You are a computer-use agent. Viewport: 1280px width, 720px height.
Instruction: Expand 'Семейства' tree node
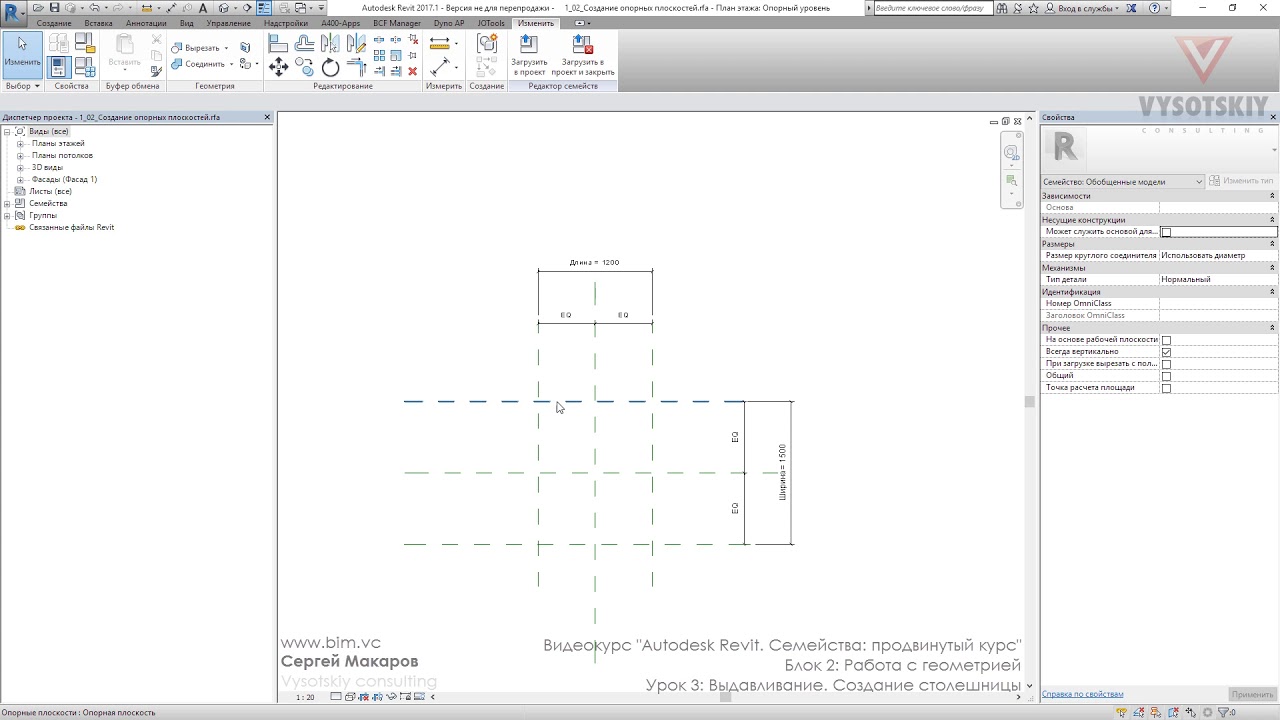point(7,204)
